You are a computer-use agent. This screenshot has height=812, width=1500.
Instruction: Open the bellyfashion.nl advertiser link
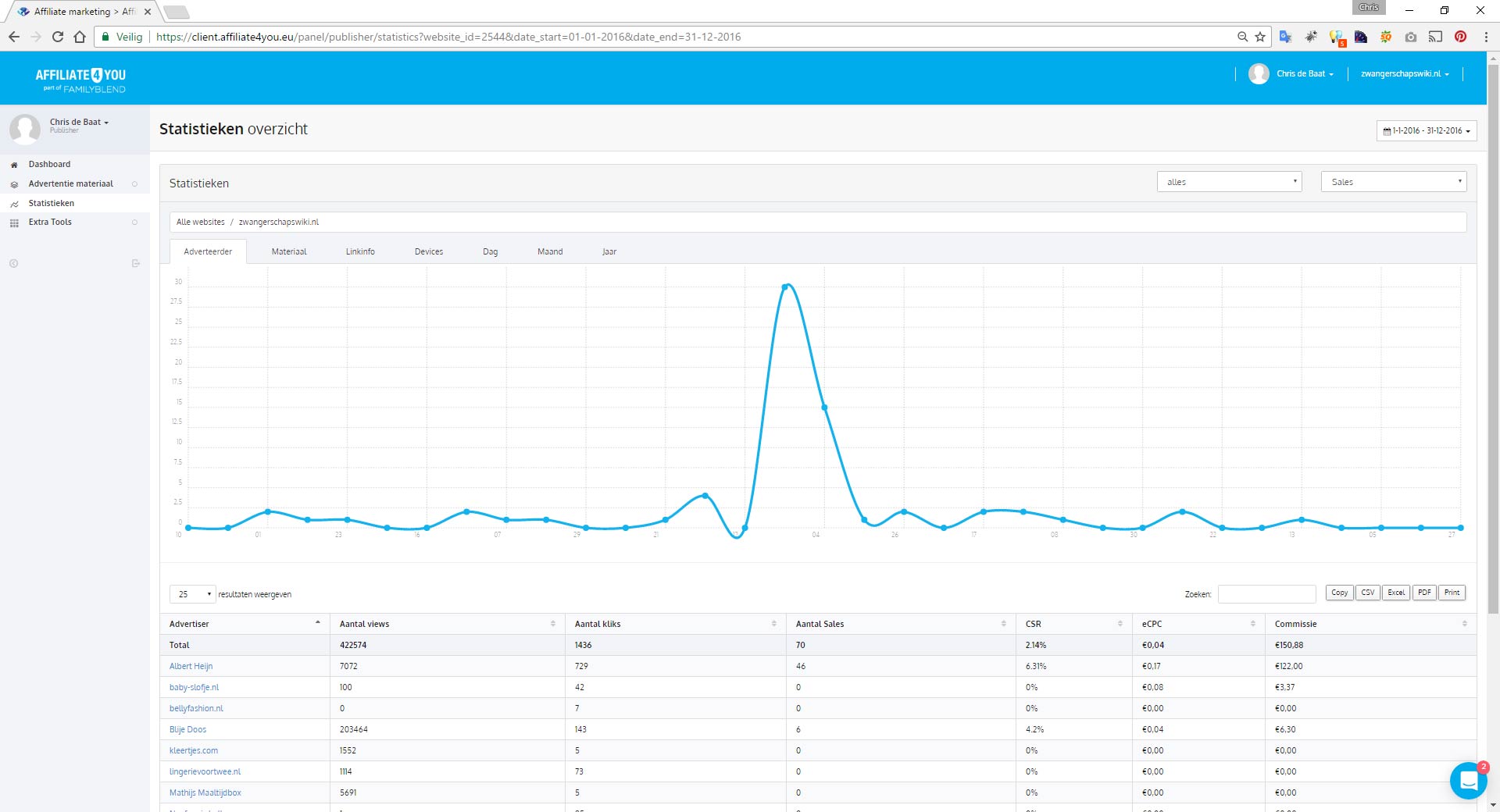(196, 708)
